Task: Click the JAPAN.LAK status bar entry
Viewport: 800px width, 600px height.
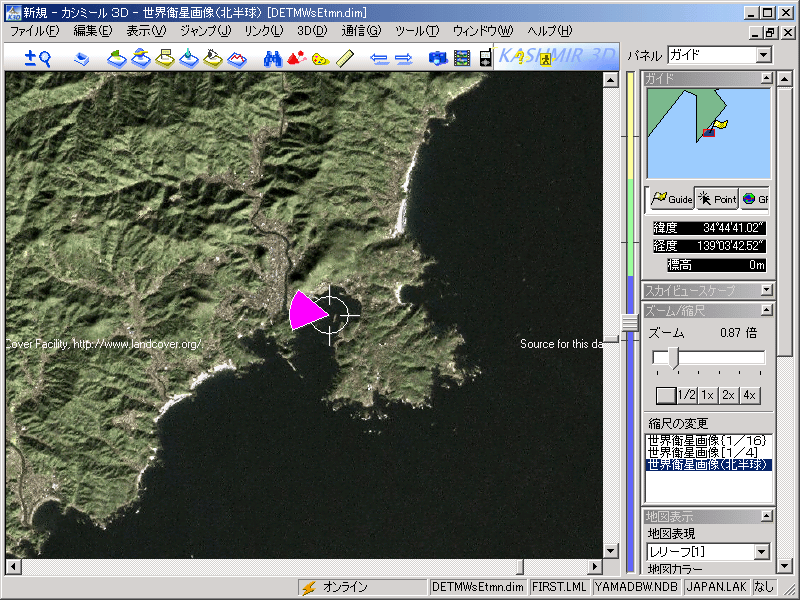Action: point(716,587)
